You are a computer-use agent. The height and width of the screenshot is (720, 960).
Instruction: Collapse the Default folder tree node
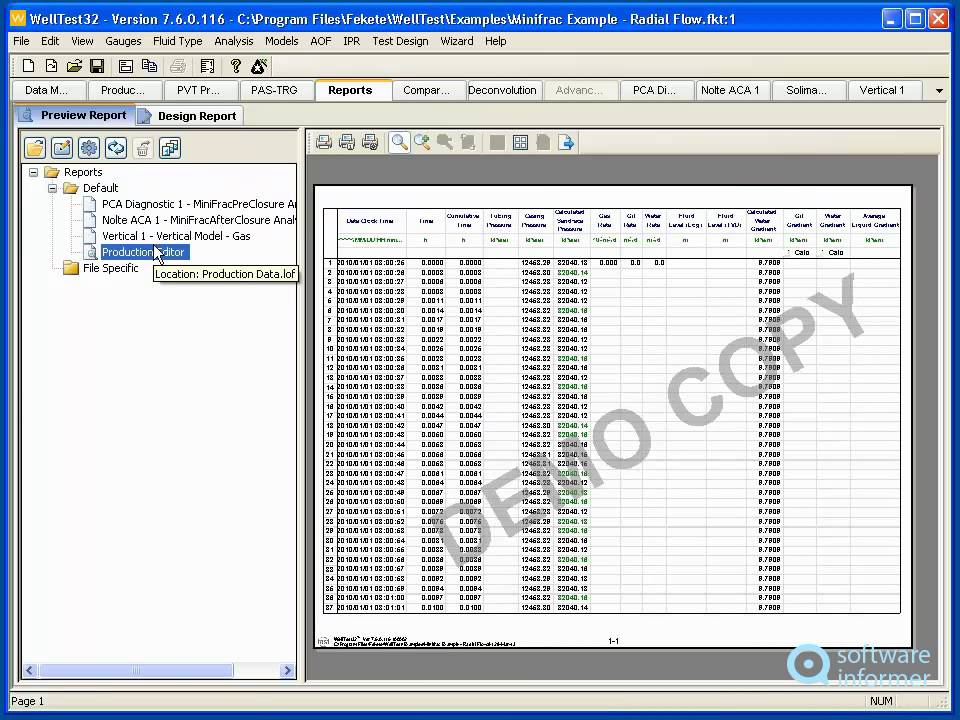[53, 189]
